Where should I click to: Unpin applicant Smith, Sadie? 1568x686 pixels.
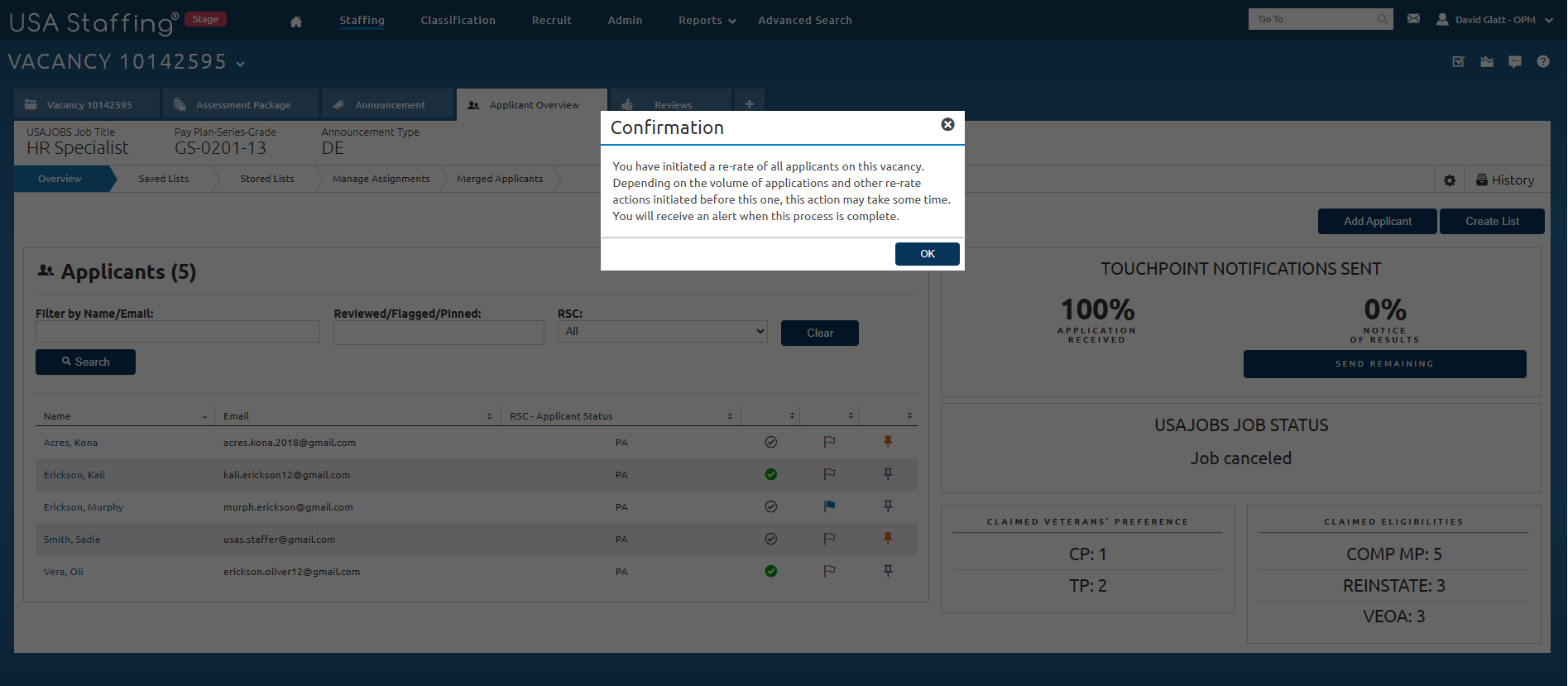(x=888, y=539)
